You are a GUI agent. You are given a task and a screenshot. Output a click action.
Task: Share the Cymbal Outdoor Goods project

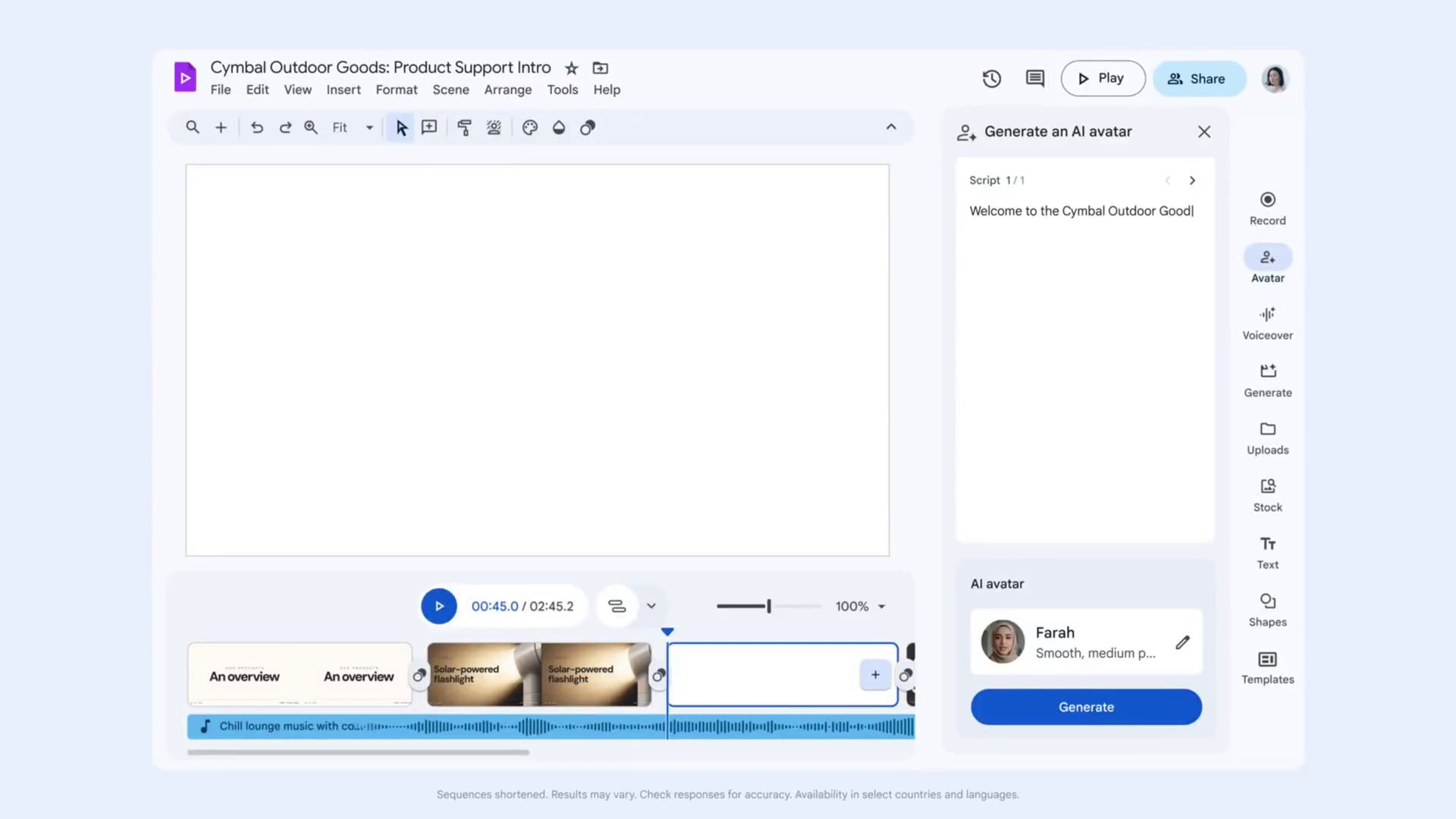(x=1199, y=78)
